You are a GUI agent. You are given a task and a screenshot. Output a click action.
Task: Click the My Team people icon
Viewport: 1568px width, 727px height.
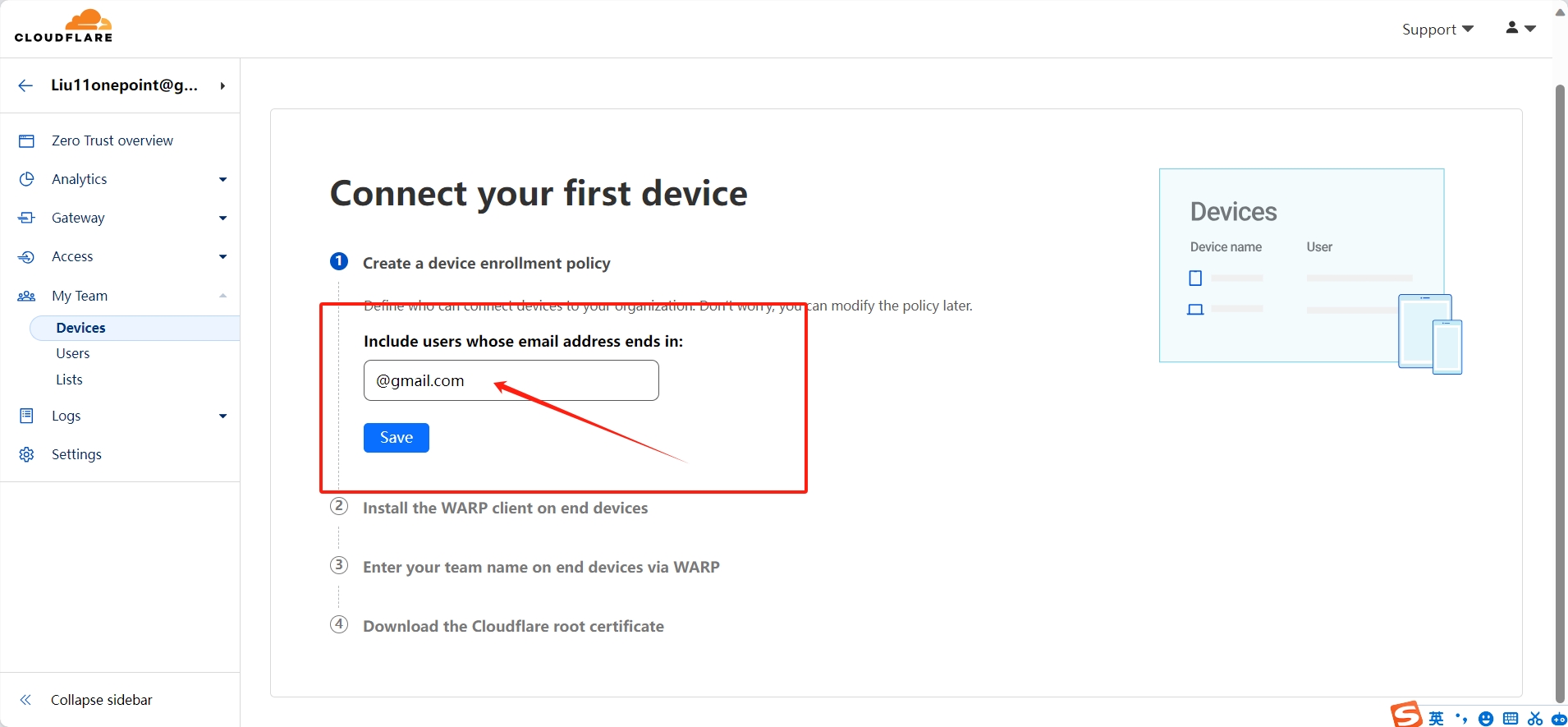[26, 296]
